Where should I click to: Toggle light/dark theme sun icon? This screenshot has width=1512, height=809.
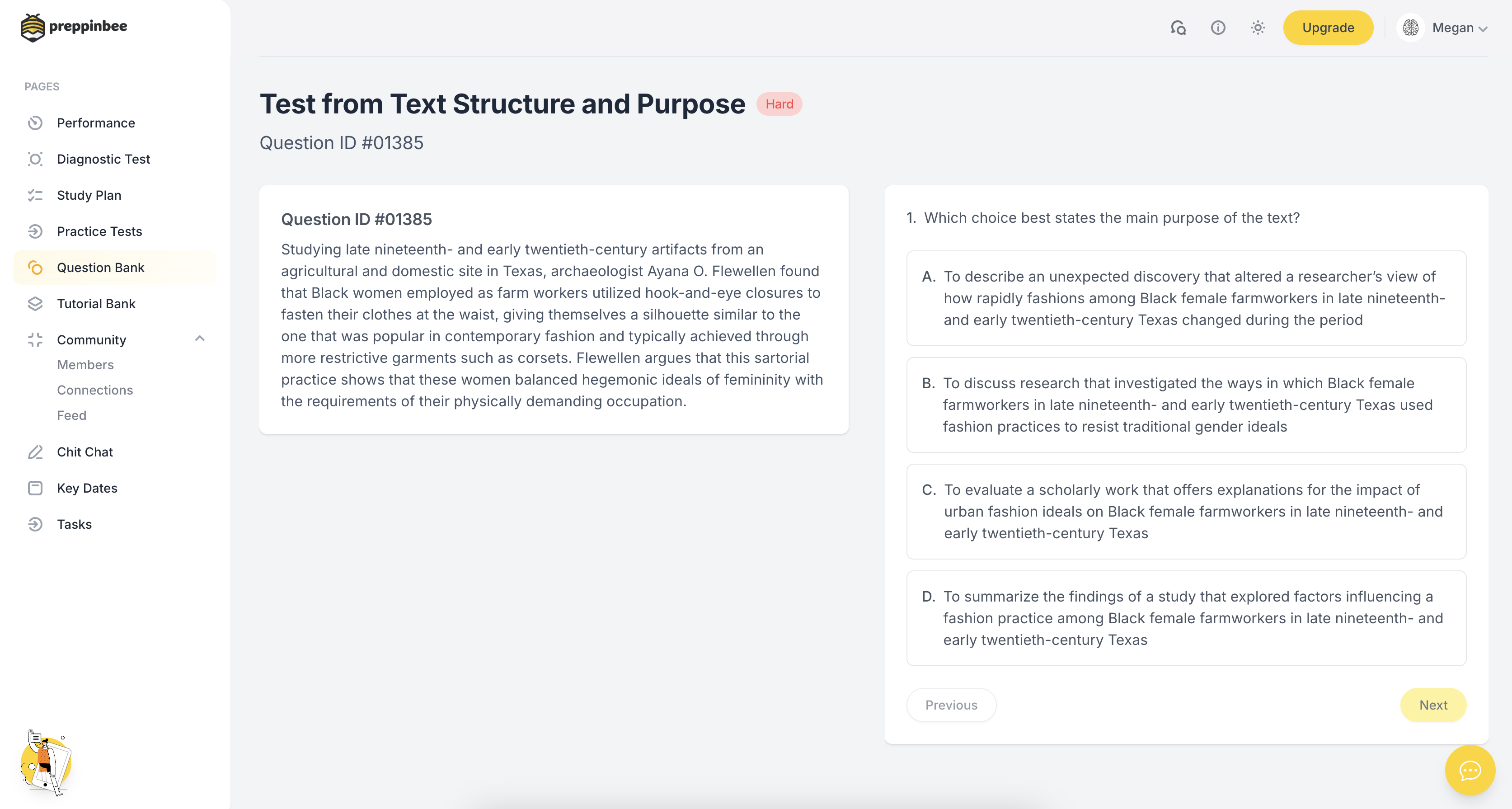[1257, 28]
